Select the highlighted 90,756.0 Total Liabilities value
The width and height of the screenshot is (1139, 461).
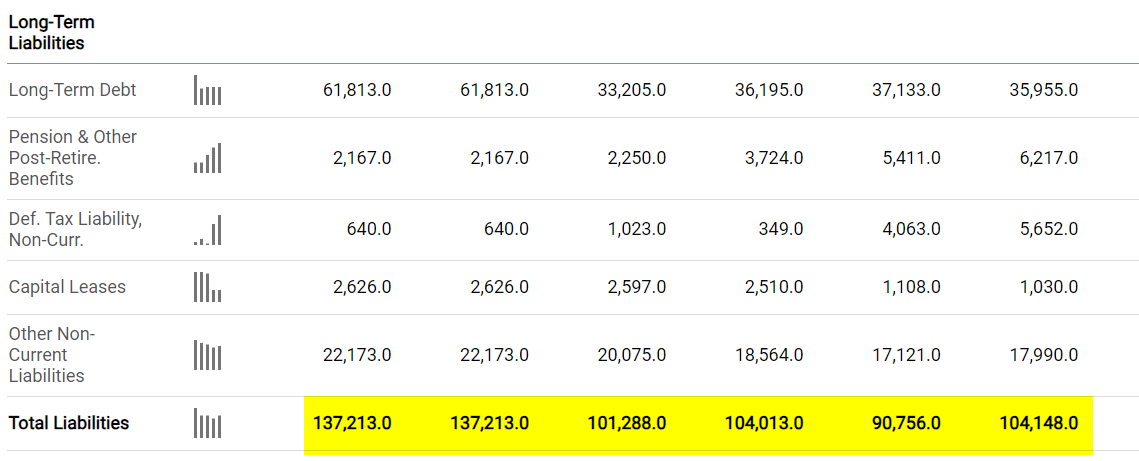pyautogui.click(x=906, y=423)
